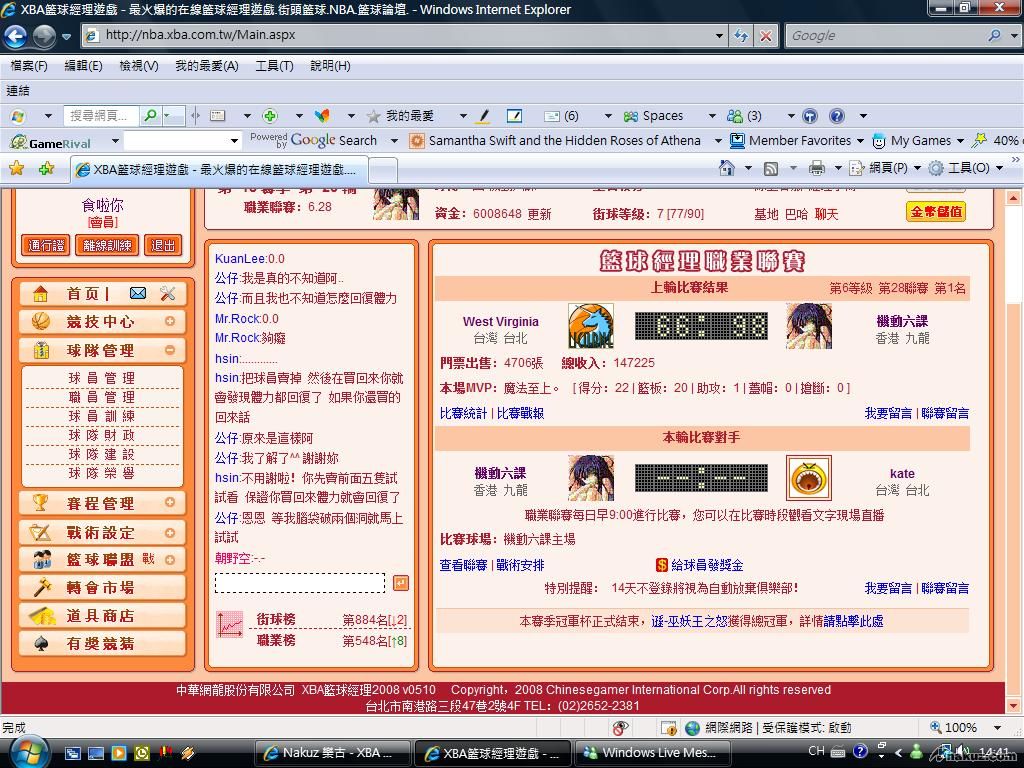Open the 編輯(E) menu
Viewport: 1024px width, 768px height.
[84, 65]
